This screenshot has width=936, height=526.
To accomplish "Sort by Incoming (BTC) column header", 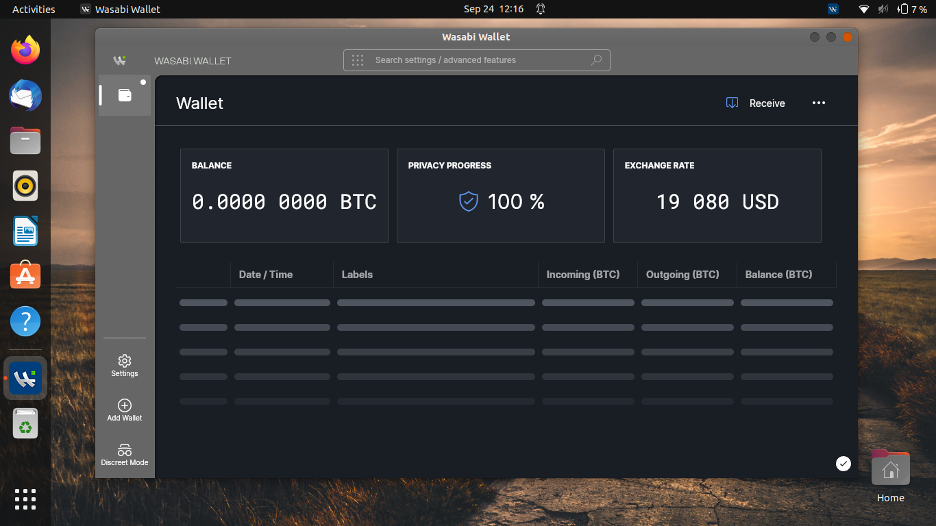I will pos(583,275).
